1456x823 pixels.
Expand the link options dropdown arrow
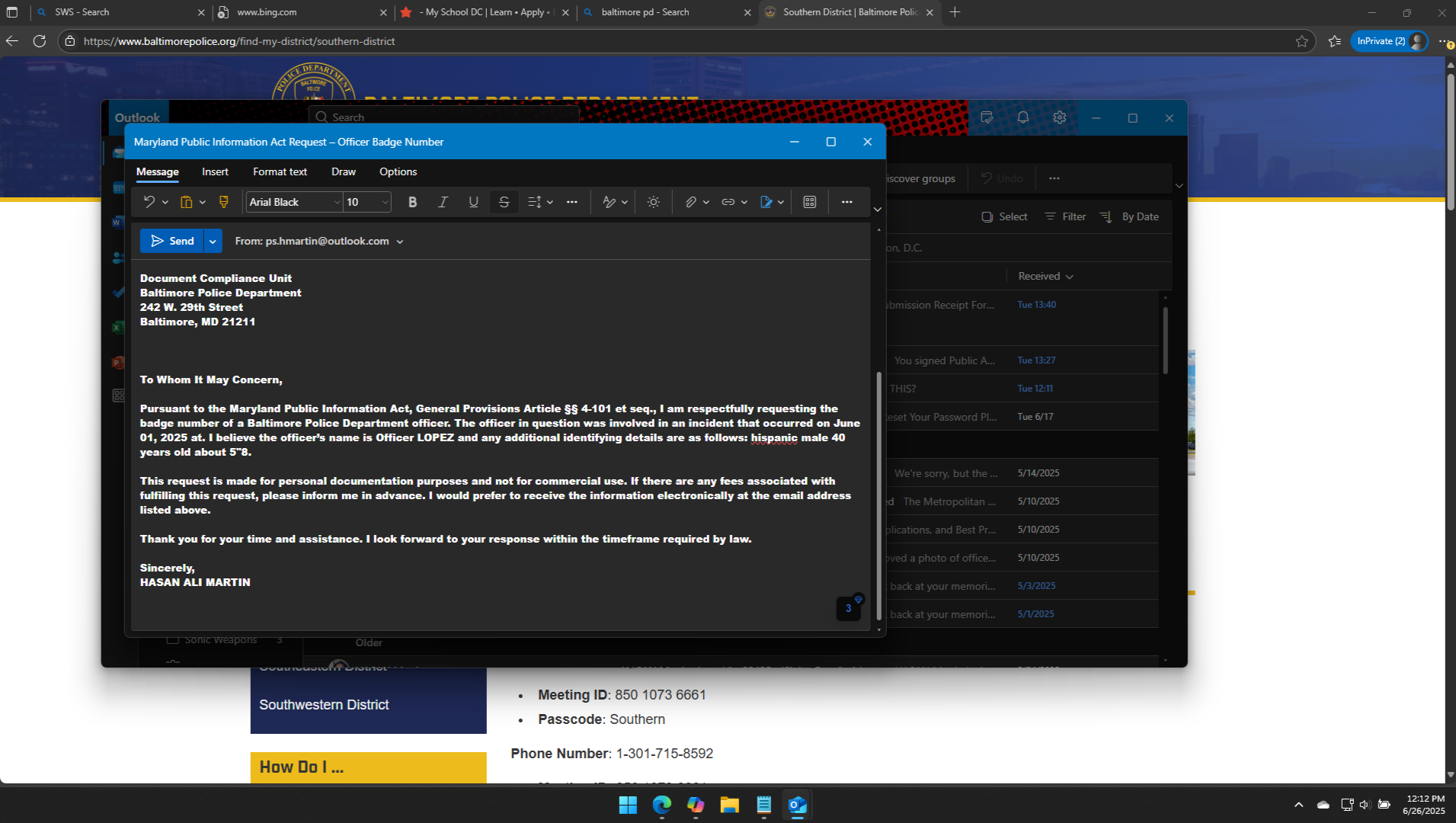click(x=744, y=202)
